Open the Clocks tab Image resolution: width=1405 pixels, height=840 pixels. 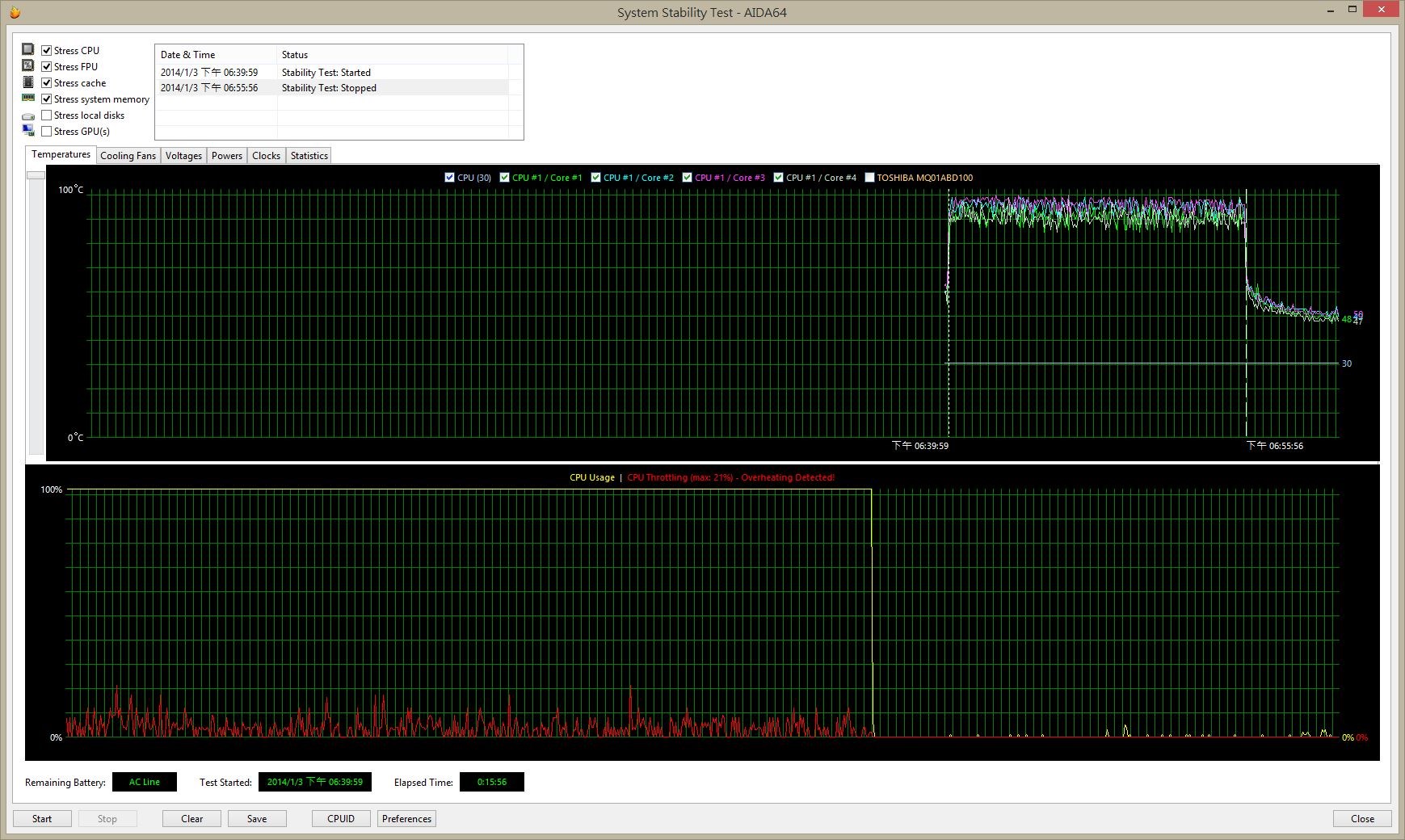coord(266,155)
